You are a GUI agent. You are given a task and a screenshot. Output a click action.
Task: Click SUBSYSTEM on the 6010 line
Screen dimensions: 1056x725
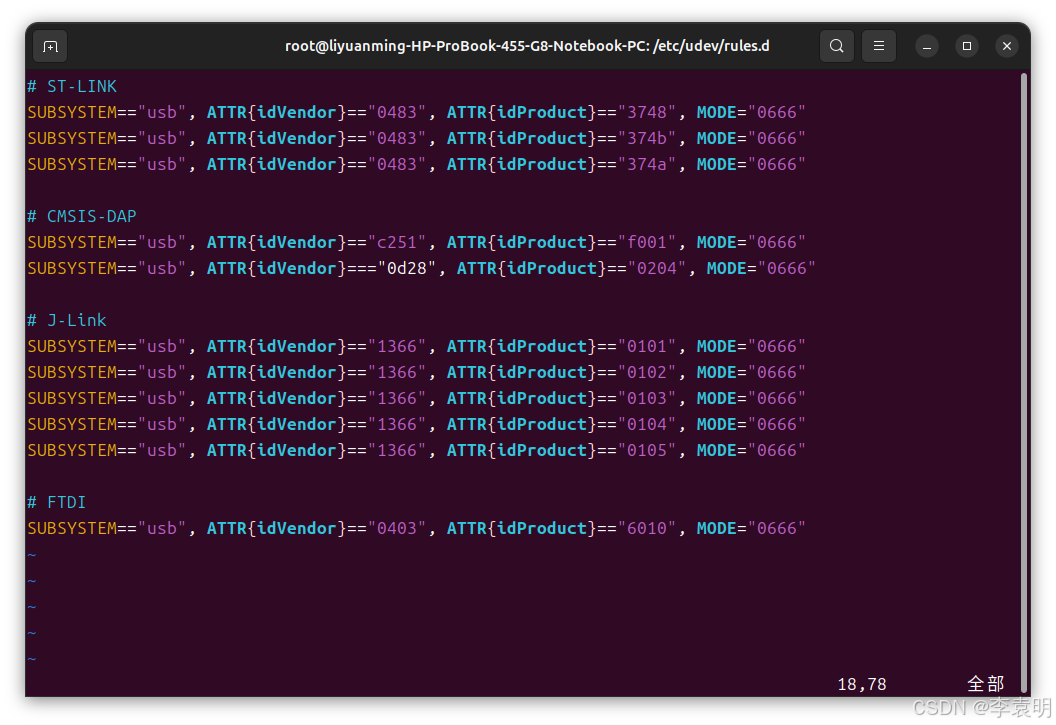click(72, 528)
